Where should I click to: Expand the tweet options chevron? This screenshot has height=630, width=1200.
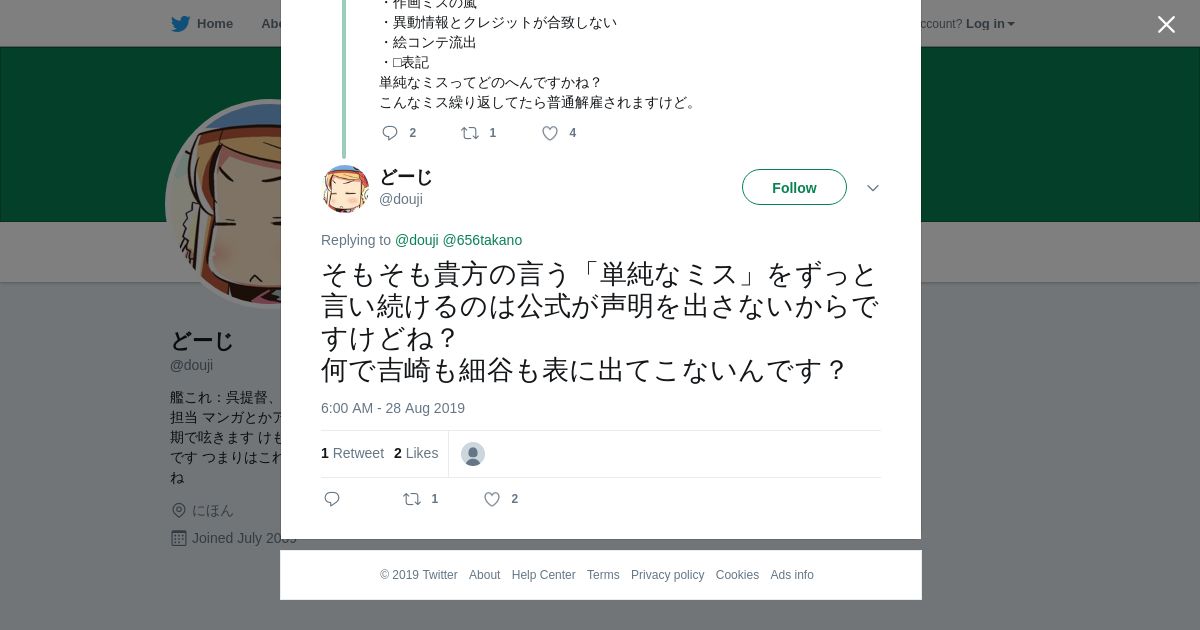(872, 188)
